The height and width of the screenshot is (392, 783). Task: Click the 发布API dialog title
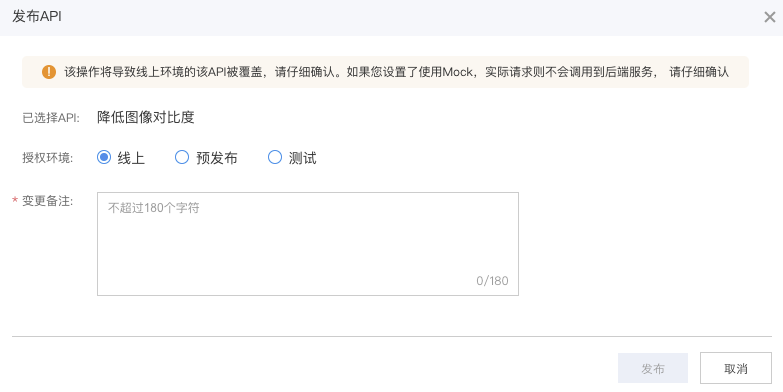point(37,16)
